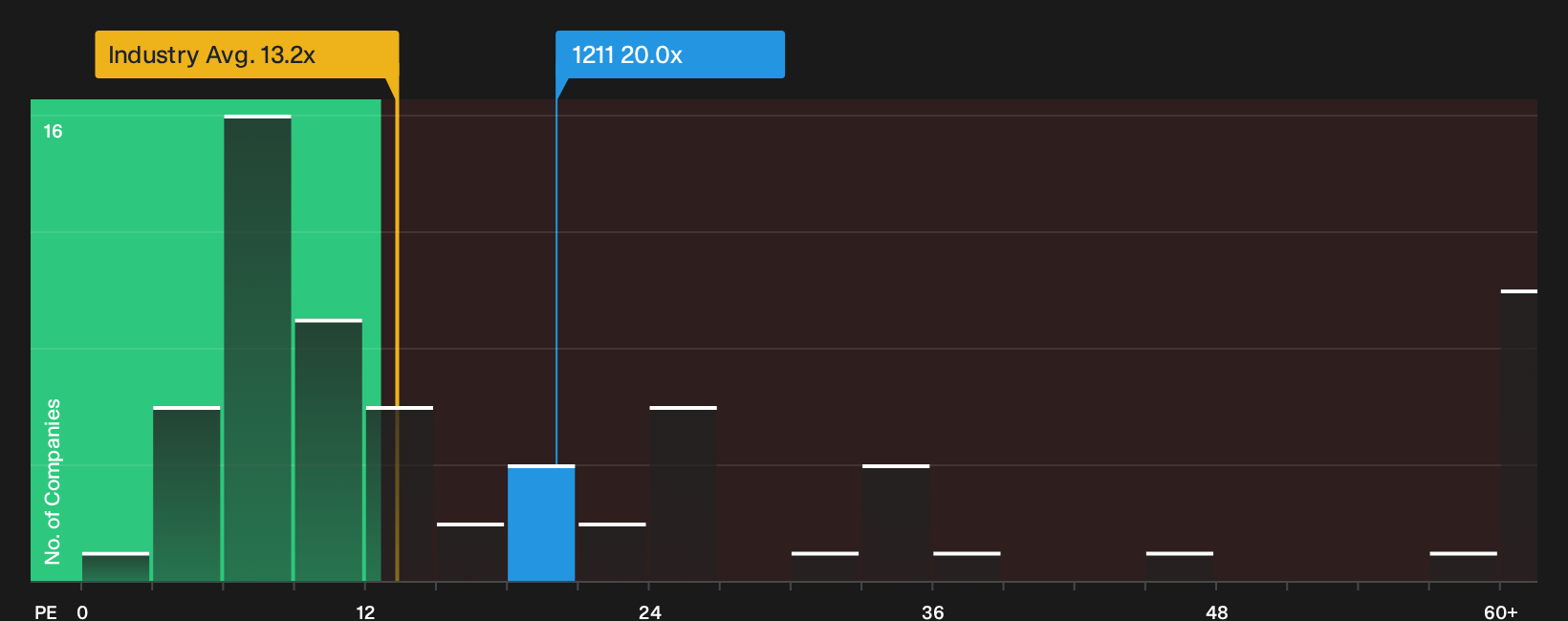This screenshot has width=1568, height=621.
Task: Click the tallest bar reaching 16 companies
Action: point(257,348)
